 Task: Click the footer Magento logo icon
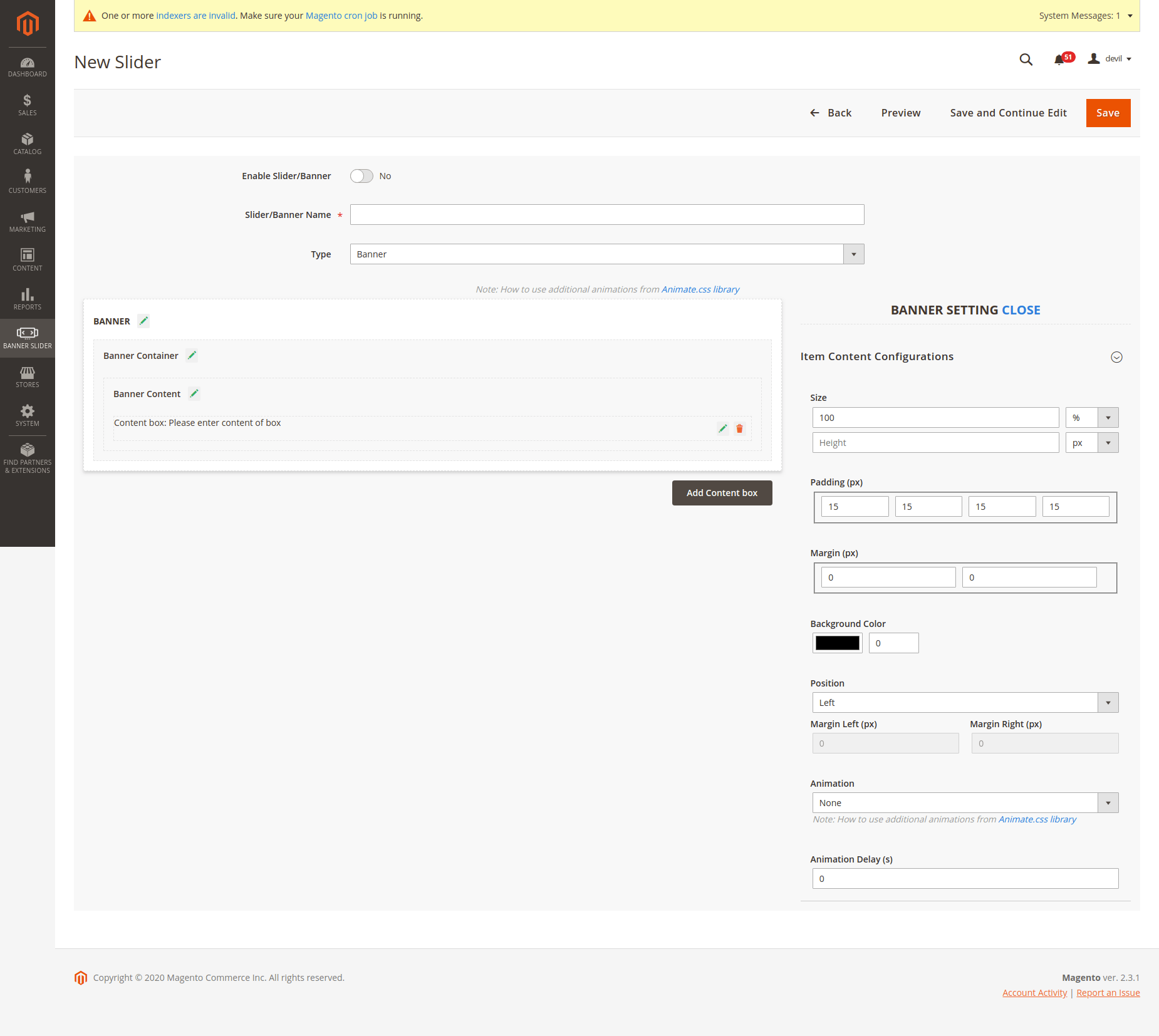81,978
